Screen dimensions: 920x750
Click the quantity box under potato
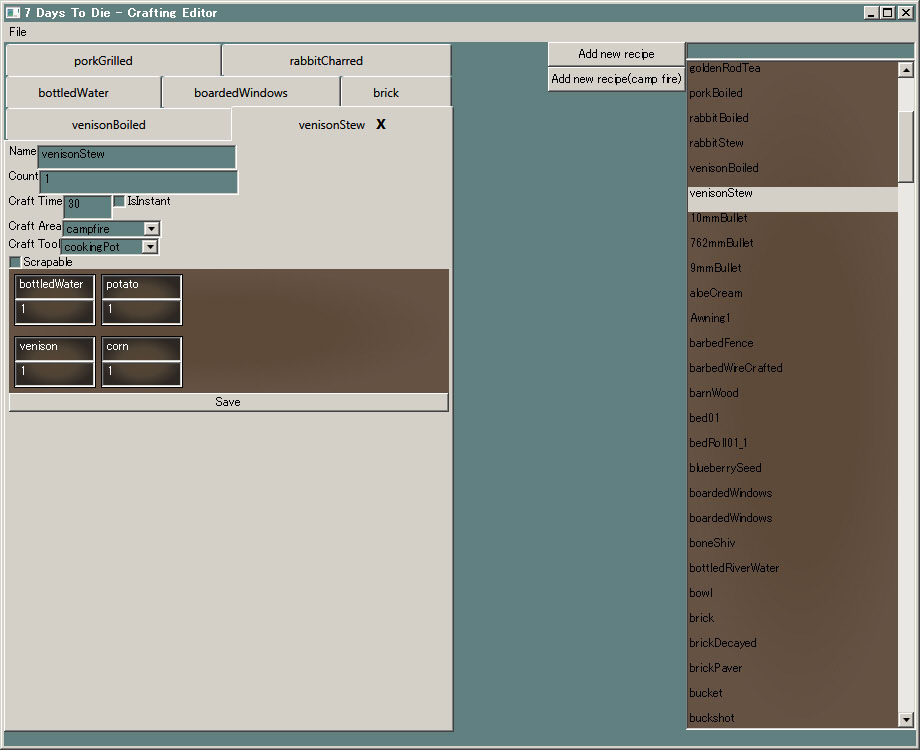[x=141, y=312]
